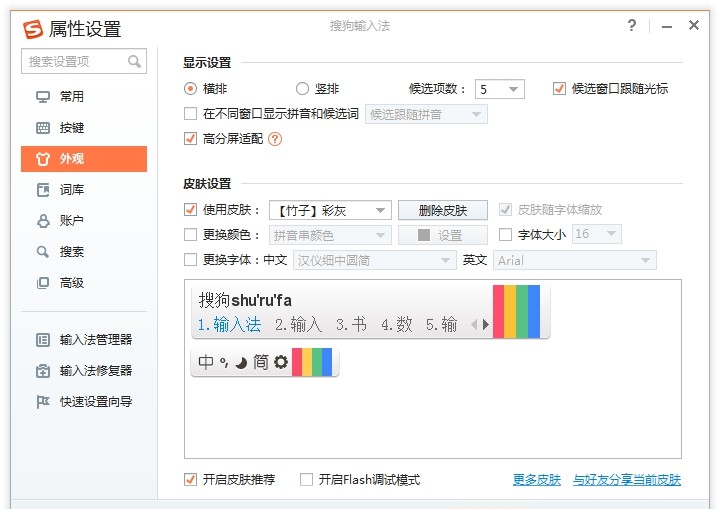This screenshot has height=509, width=720.
Task: Open the help question mark in title bar
Action: click(x=632, y=26)
